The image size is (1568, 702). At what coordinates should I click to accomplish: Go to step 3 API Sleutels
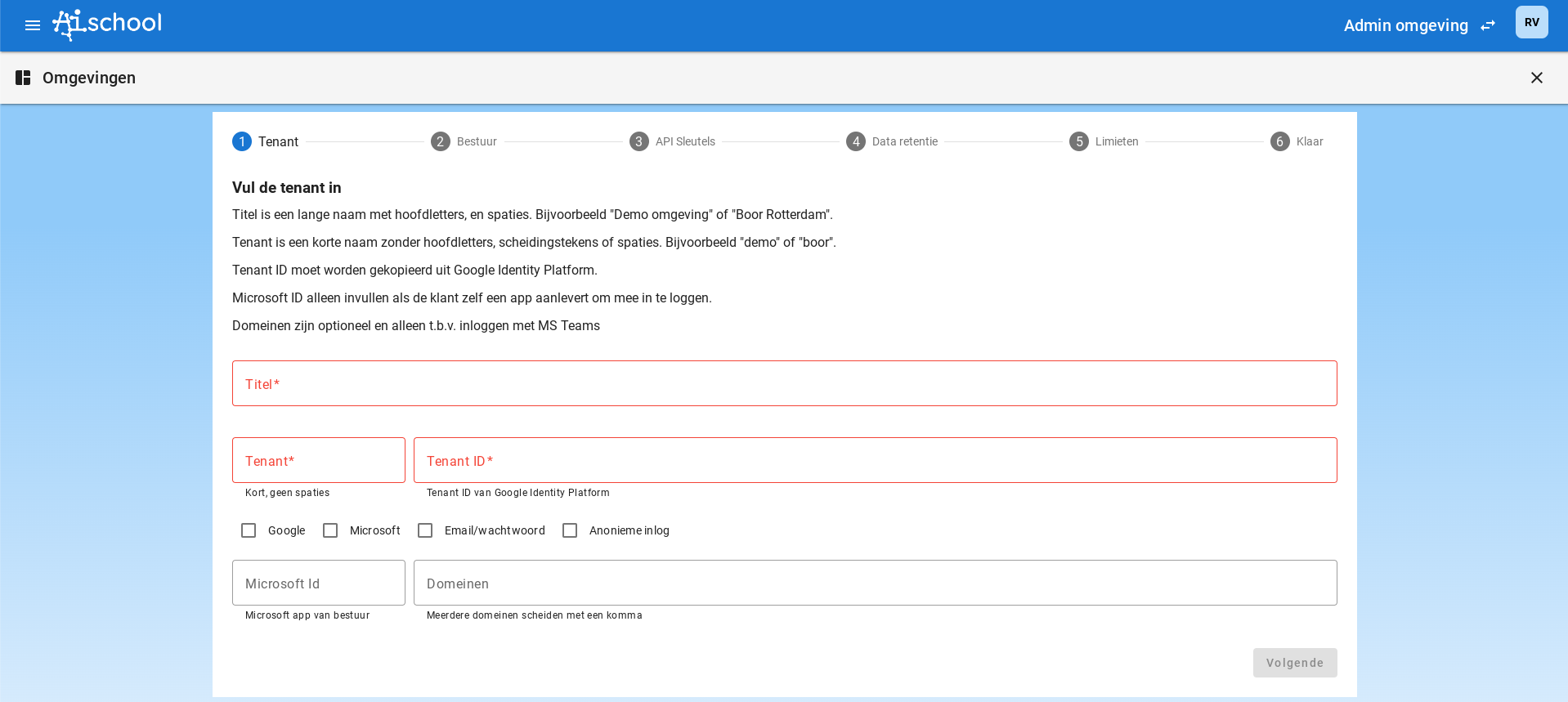(672, 141)
